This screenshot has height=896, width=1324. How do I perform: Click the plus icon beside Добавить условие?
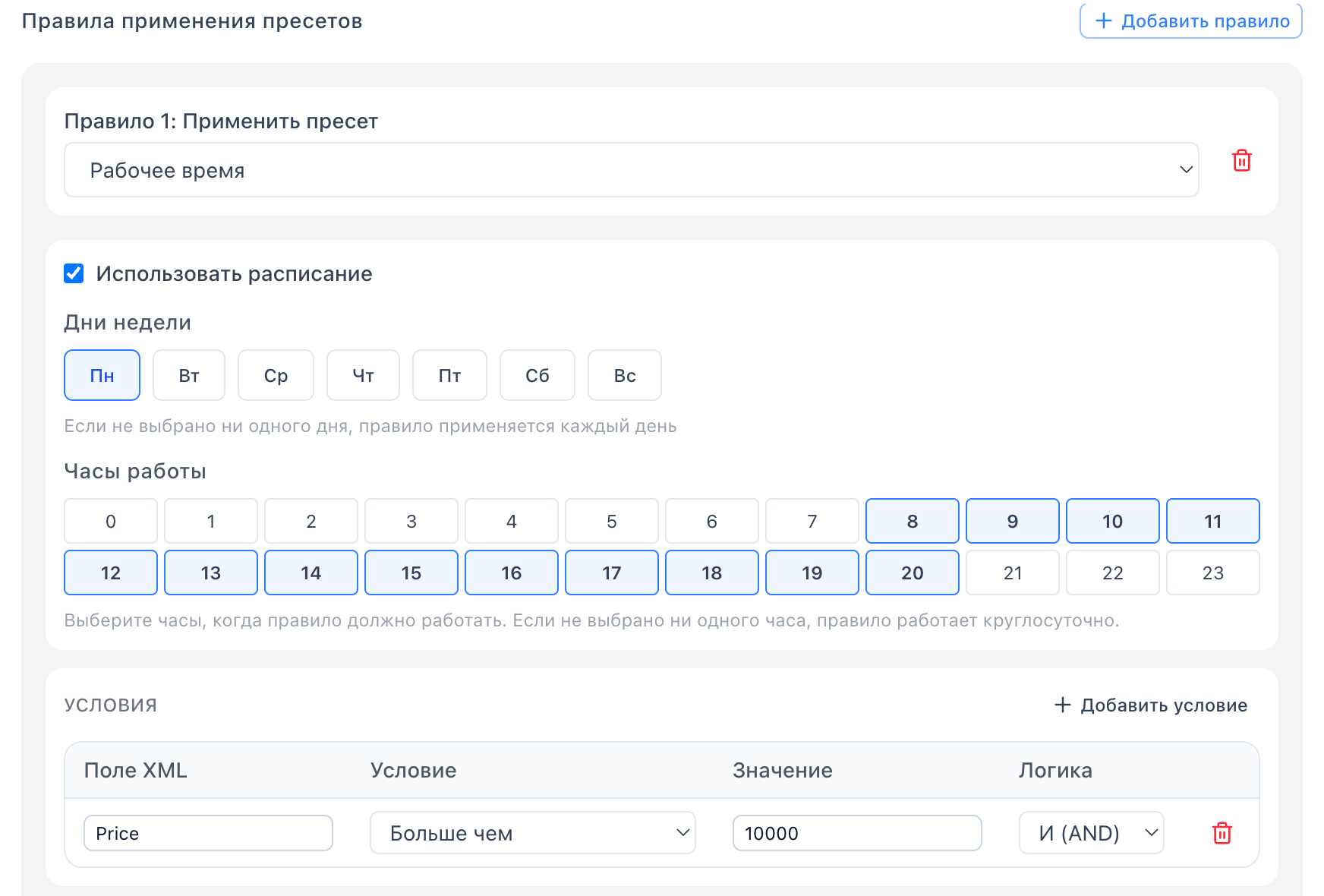click(x=1062, y=705)
